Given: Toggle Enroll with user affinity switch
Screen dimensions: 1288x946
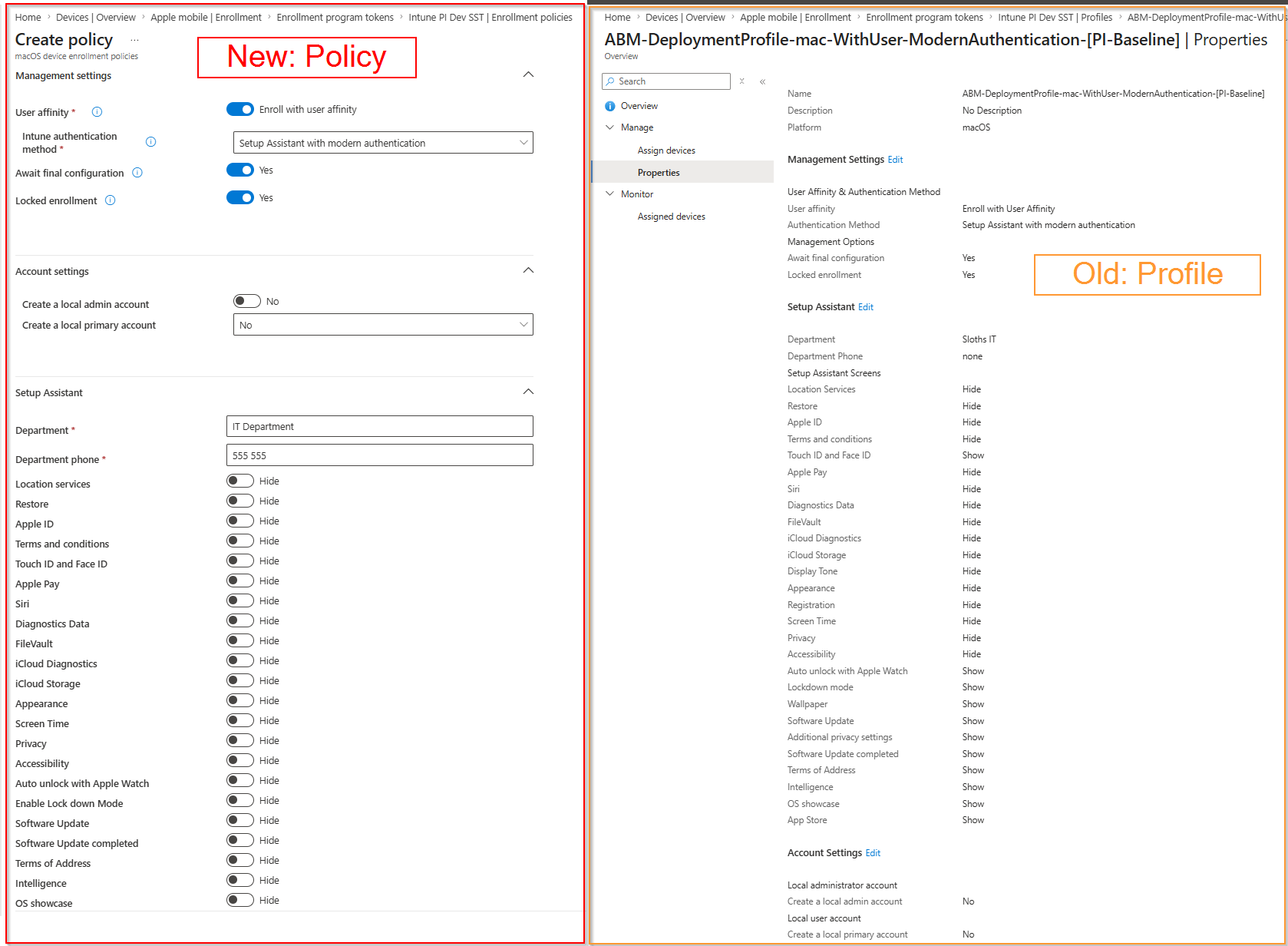Looking at the screenshot, I should (240, 109).
